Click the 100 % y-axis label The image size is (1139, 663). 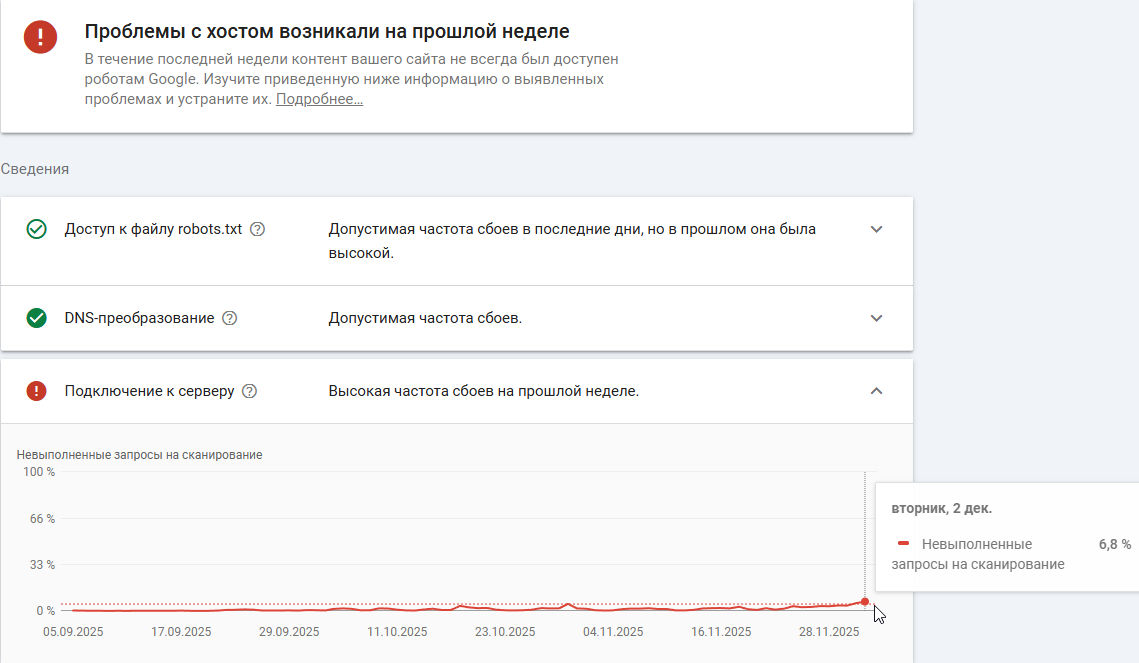[38, 472]
